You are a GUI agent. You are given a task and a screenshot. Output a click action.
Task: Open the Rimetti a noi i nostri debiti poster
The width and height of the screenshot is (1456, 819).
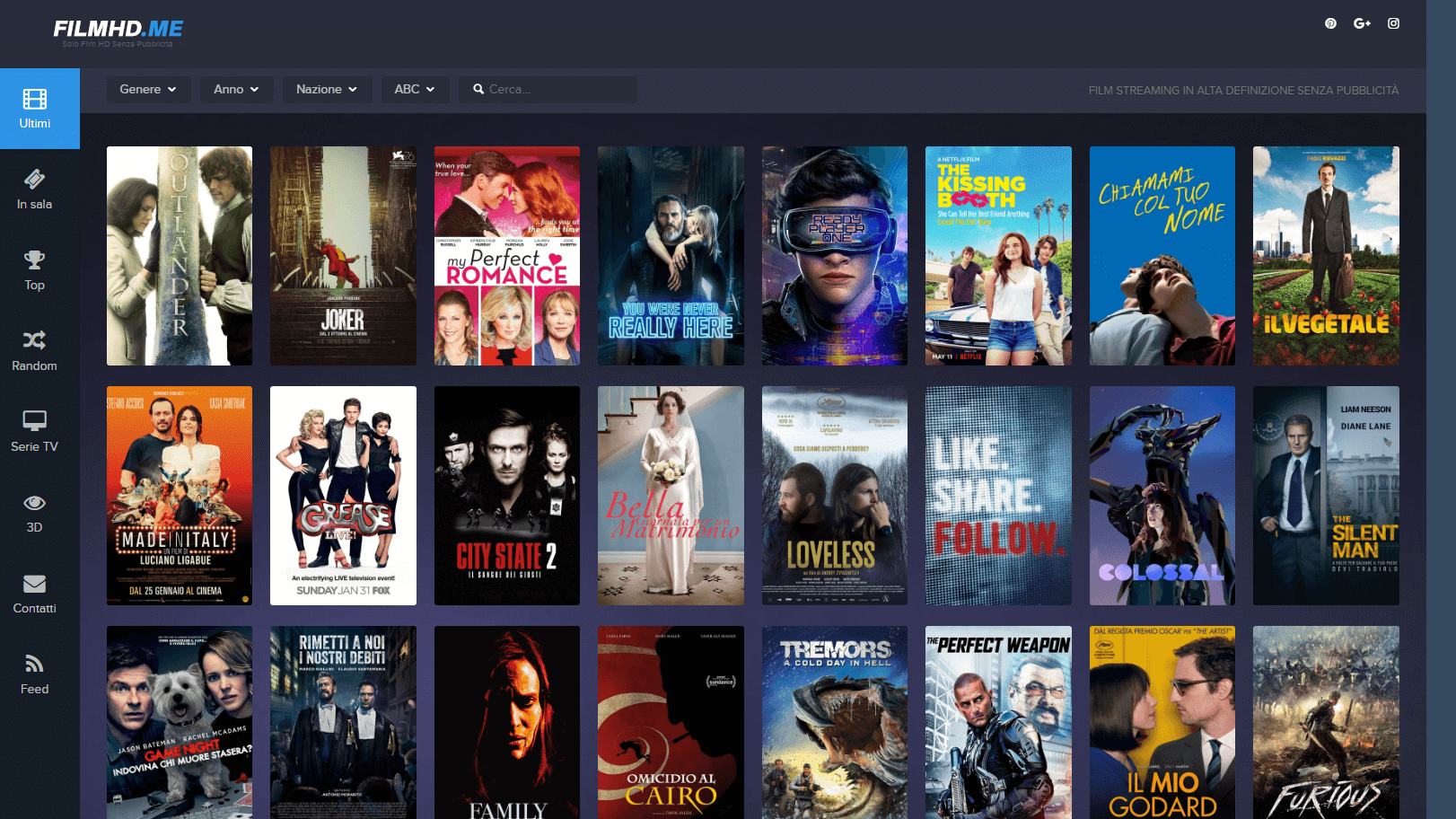tap(343, 722)
